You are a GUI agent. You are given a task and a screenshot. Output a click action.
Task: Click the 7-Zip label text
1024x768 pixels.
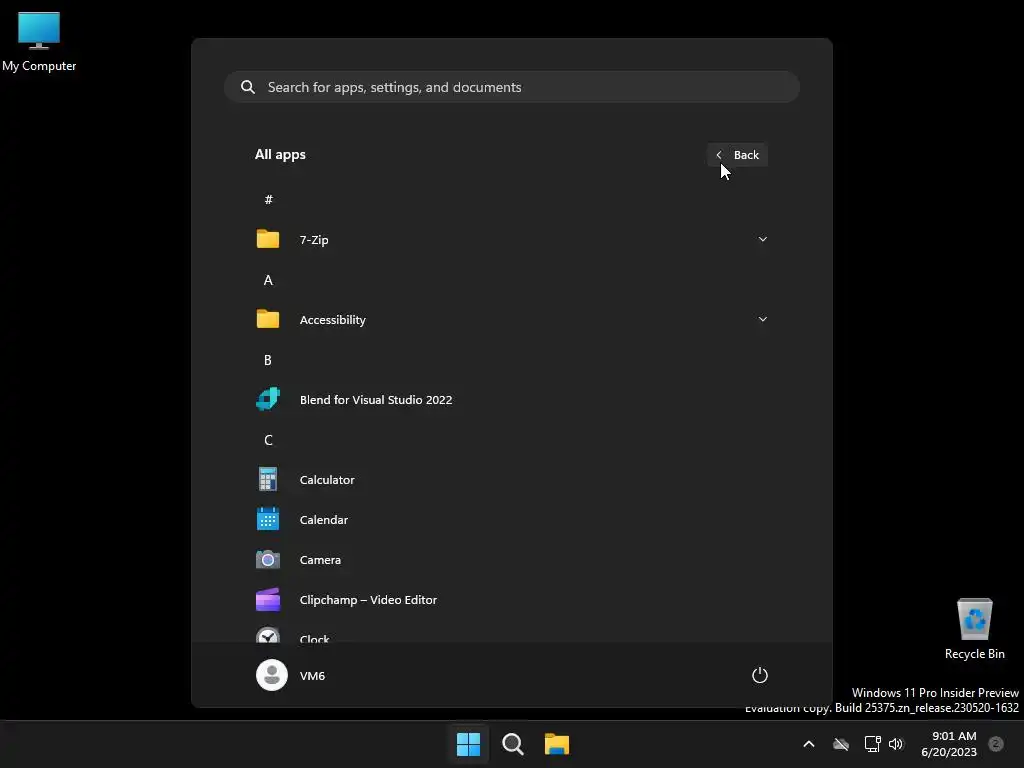click(314, 240)
